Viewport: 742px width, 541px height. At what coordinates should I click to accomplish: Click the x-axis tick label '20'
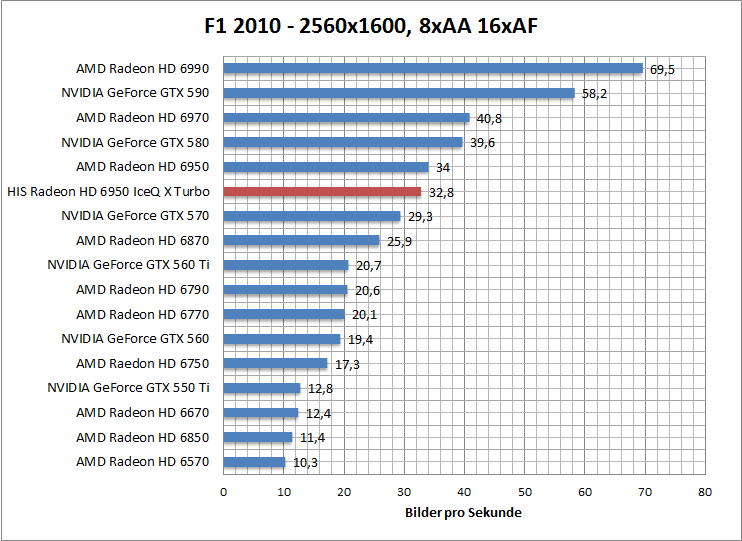coord(344,492)
